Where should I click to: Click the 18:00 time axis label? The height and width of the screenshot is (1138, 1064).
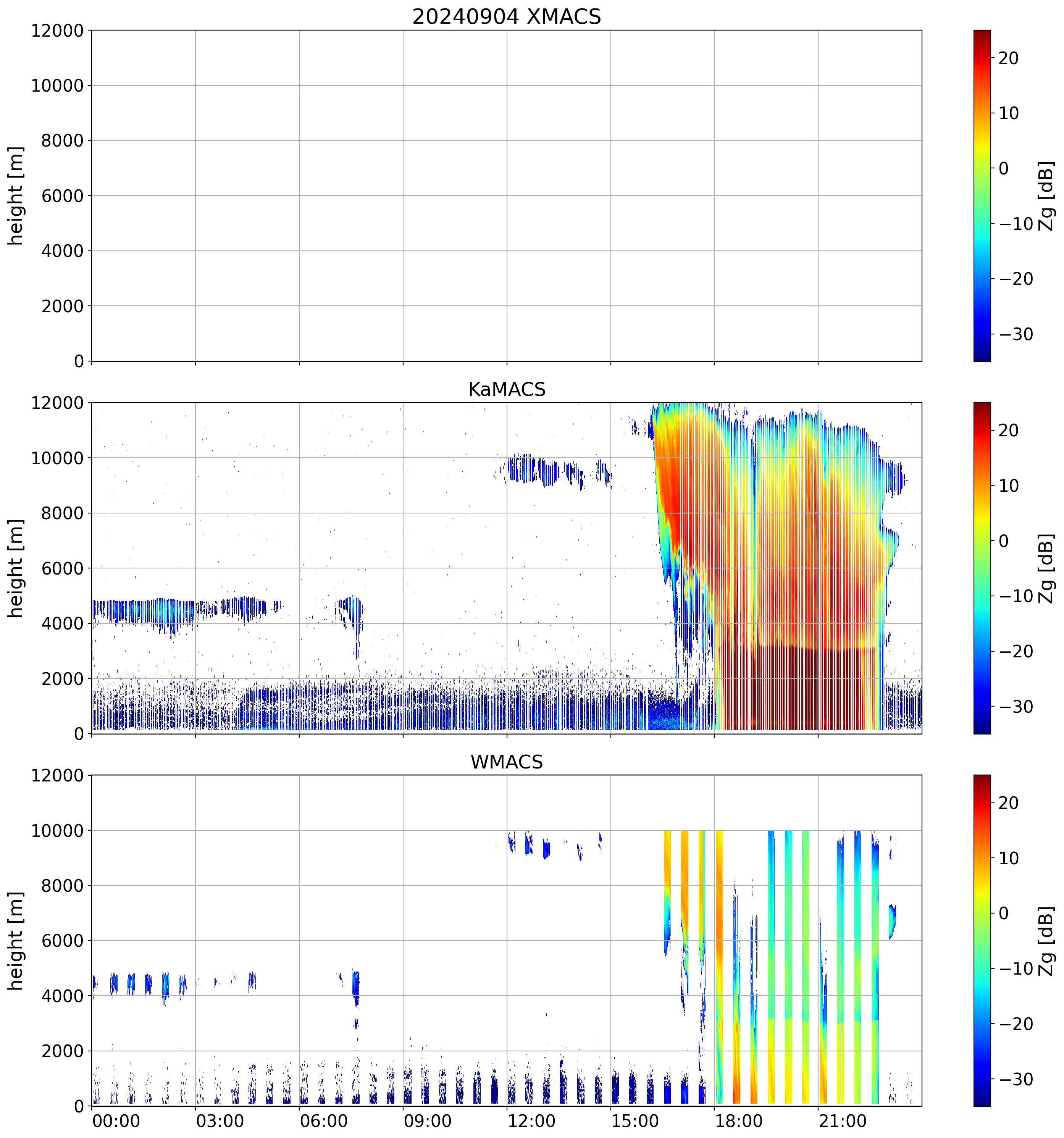(738, 1121)
